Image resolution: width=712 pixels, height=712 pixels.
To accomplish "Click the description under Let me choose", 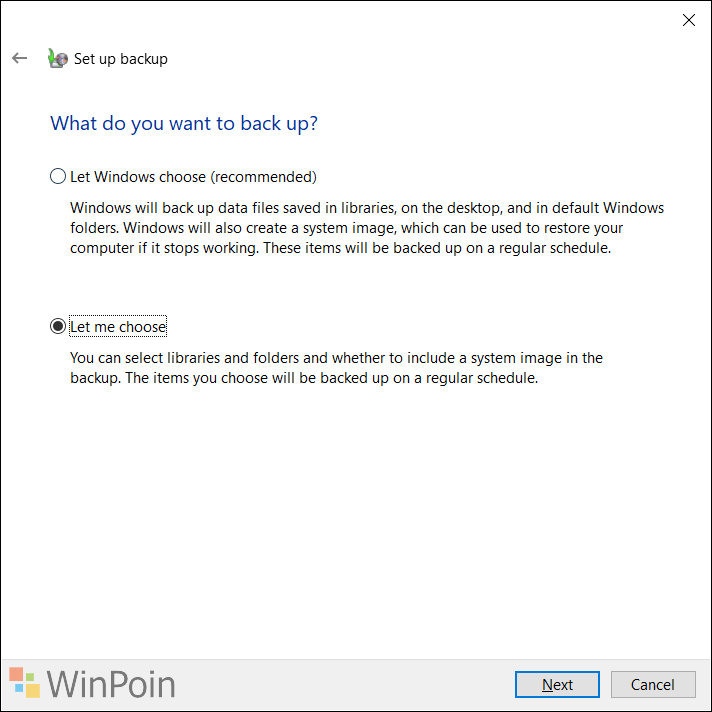I will pos(336,368).
